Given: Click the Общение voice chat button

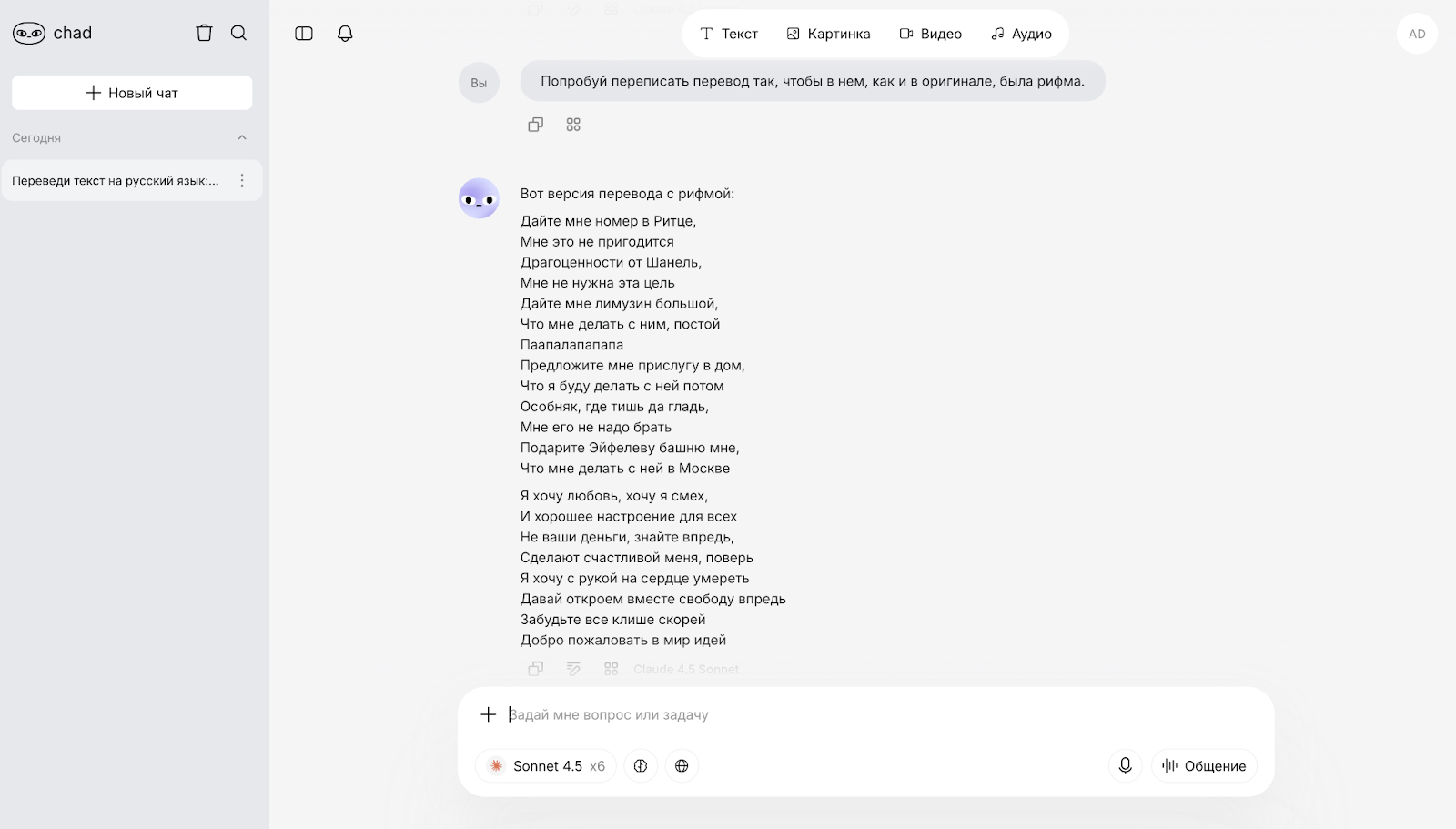Looking at the screenshot, I should (1204, 766).
